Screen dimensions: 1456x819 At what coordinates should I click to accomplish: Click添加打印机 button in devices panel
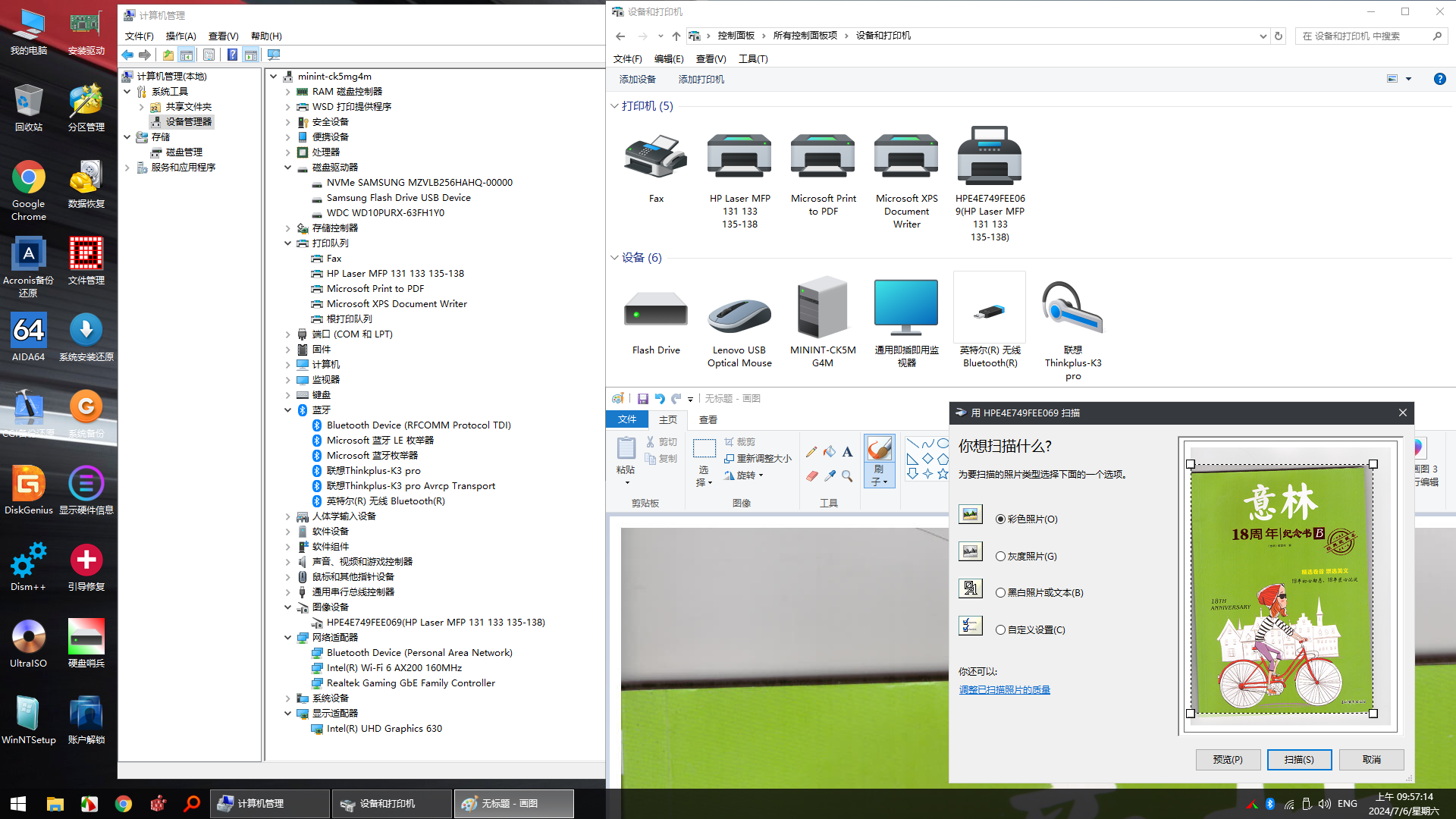click(x=701, y=80)
